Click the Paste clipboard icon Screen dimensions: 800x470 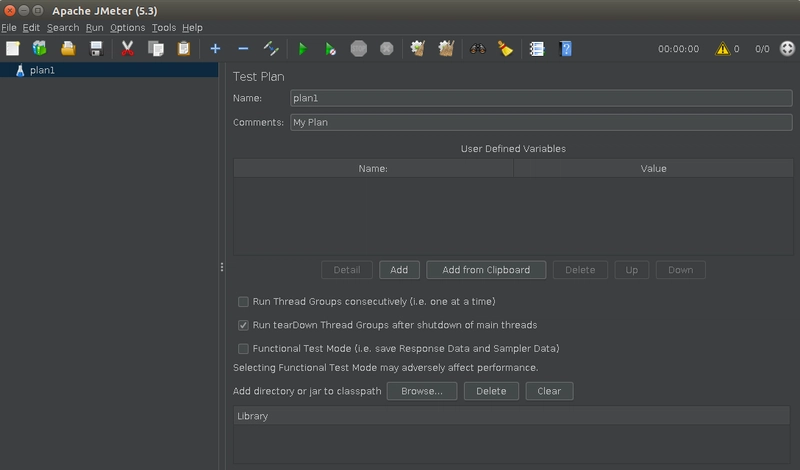point(184,48)
